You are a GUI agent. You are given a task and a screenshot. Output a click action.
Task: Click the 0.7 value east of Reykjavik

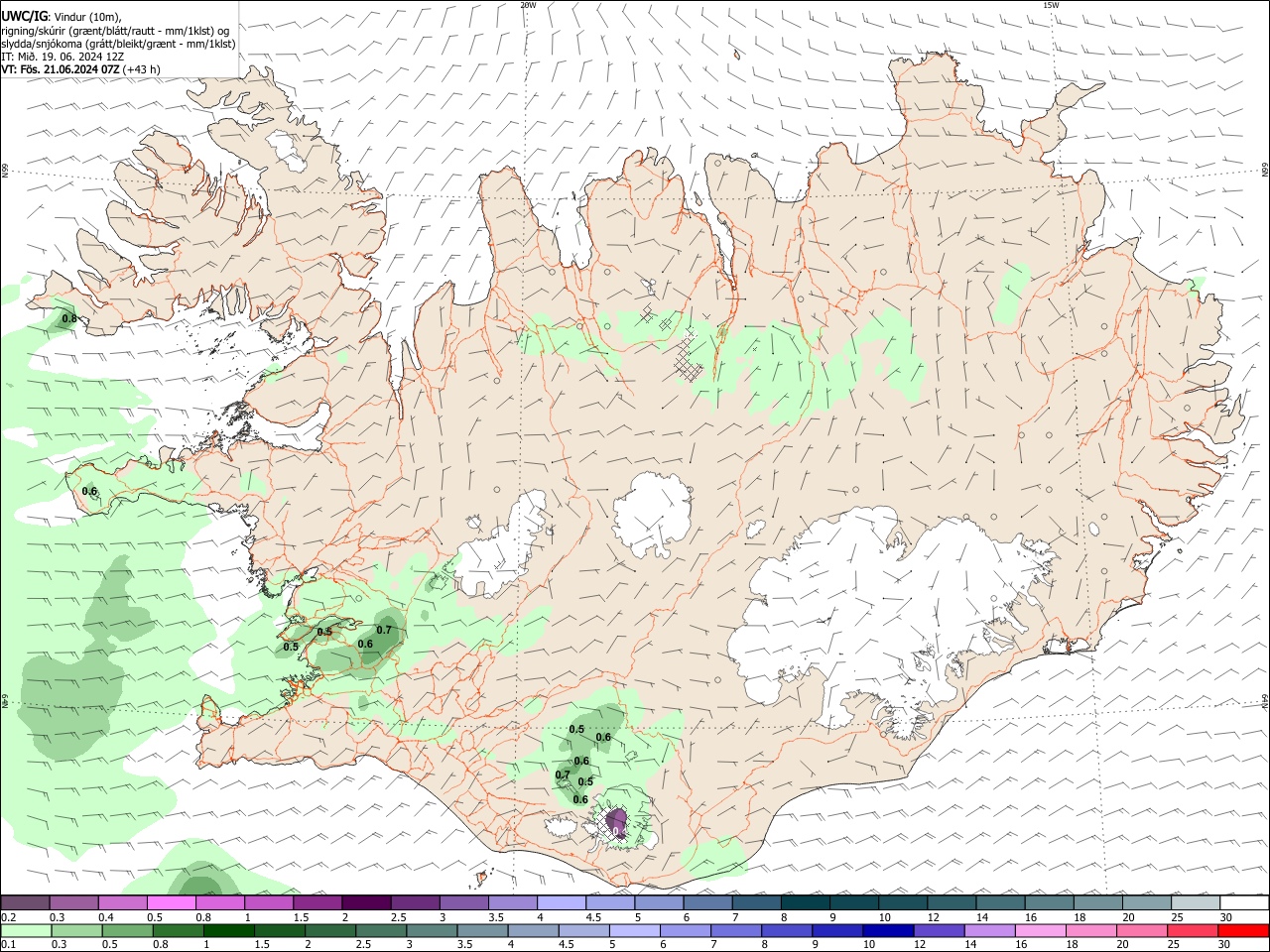pos(385,631)
